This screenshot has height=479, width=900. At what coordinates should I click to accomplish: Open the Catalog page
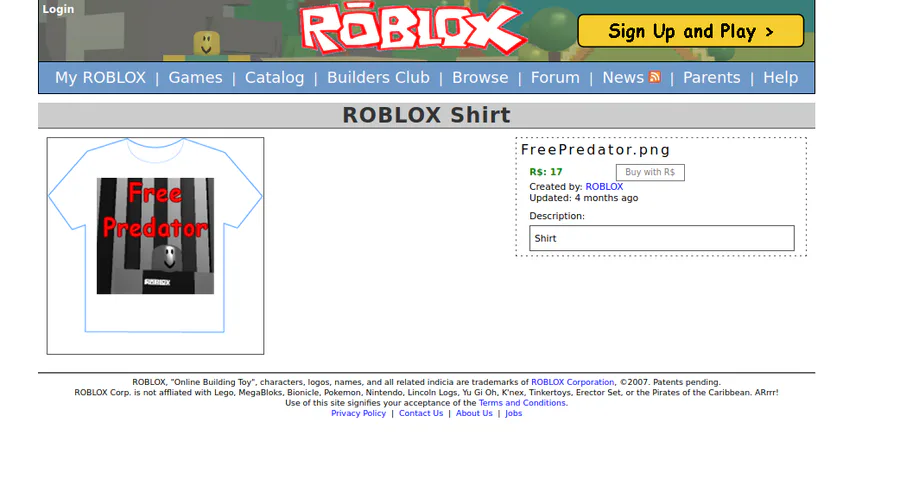pos(274,77)
